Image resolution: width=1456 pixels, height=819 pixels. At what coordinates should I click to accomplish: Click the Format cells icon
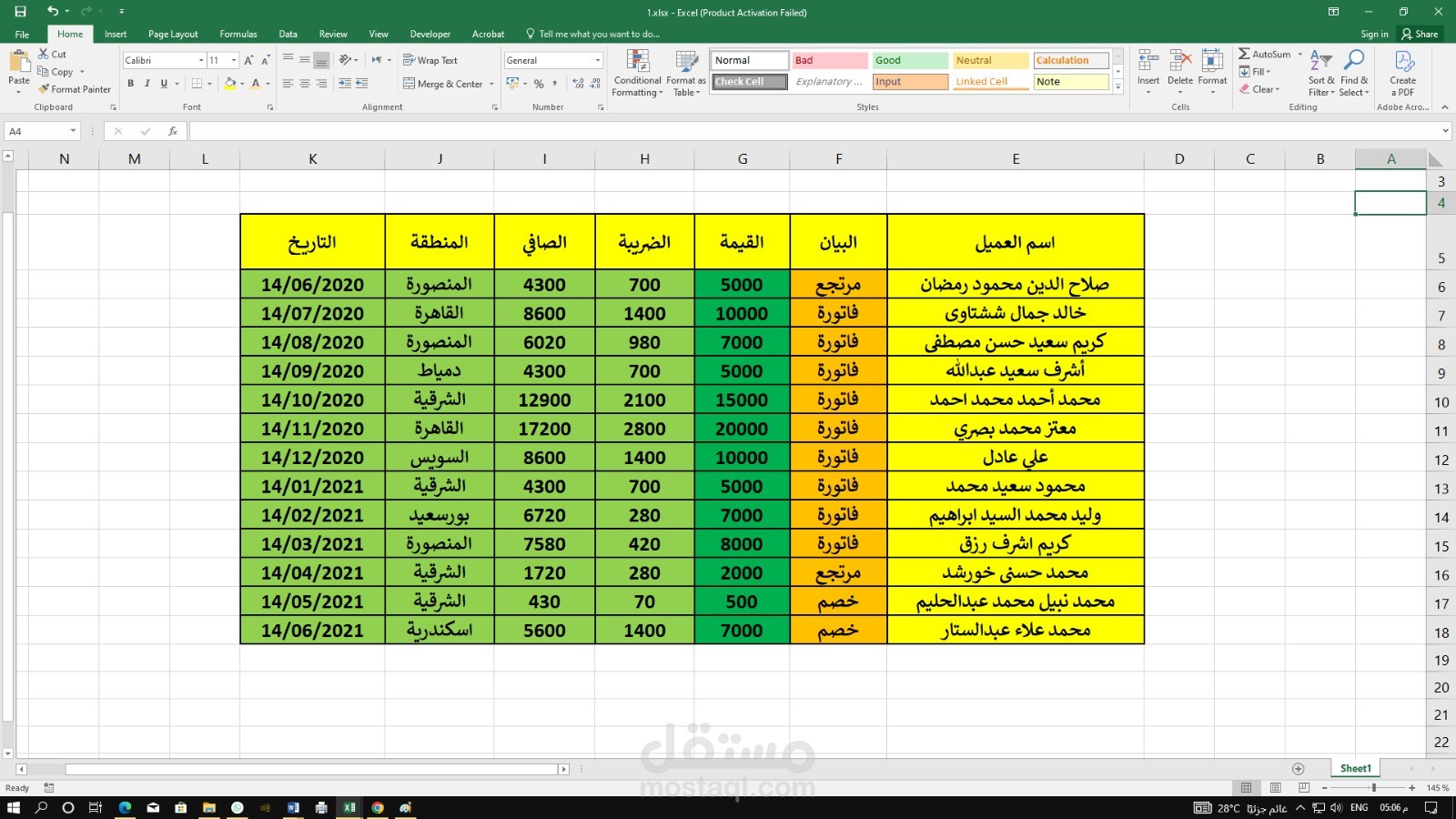coord(1212,62)
